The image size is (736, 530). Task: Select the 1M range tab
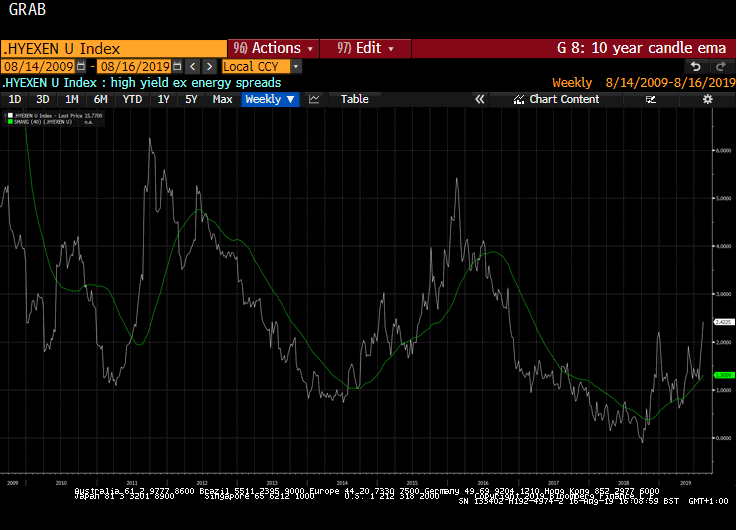pyautogui.click(x=71, y=99)
